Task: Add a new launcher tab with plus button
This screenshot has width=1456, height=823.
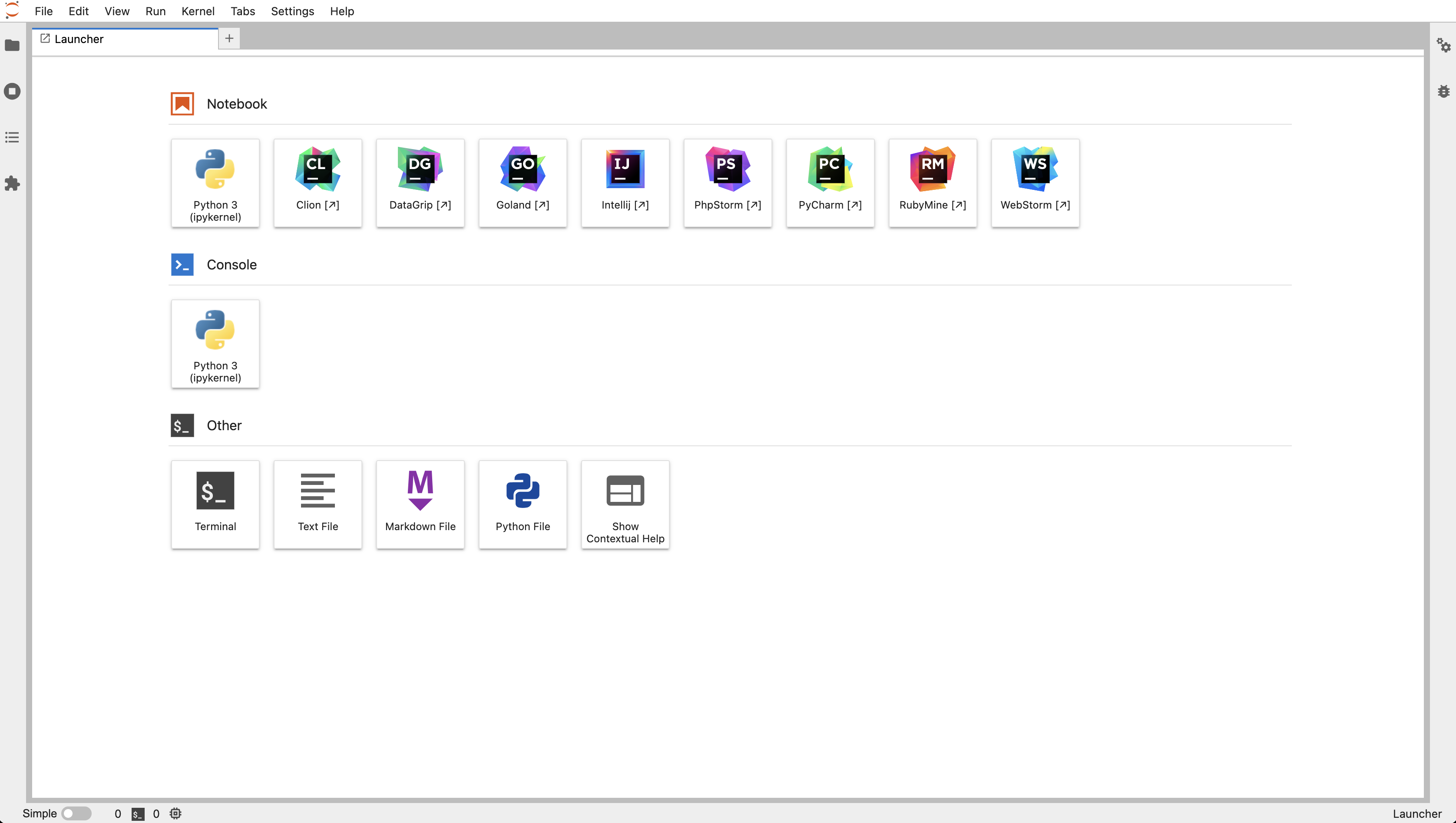Action: [229, 38]
